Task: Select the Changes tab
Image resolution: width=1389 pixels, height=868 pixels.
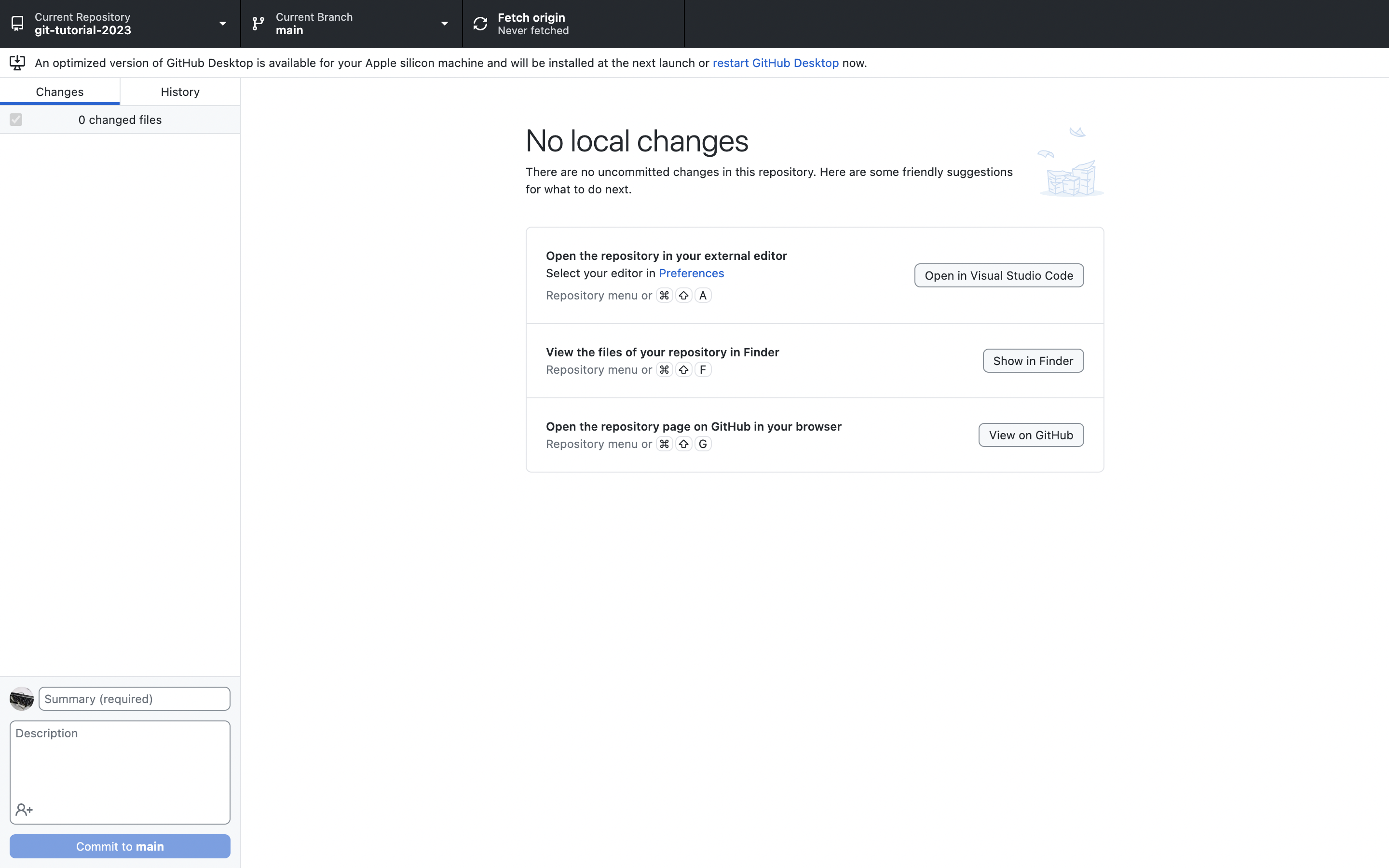Action: click(60, 92)
